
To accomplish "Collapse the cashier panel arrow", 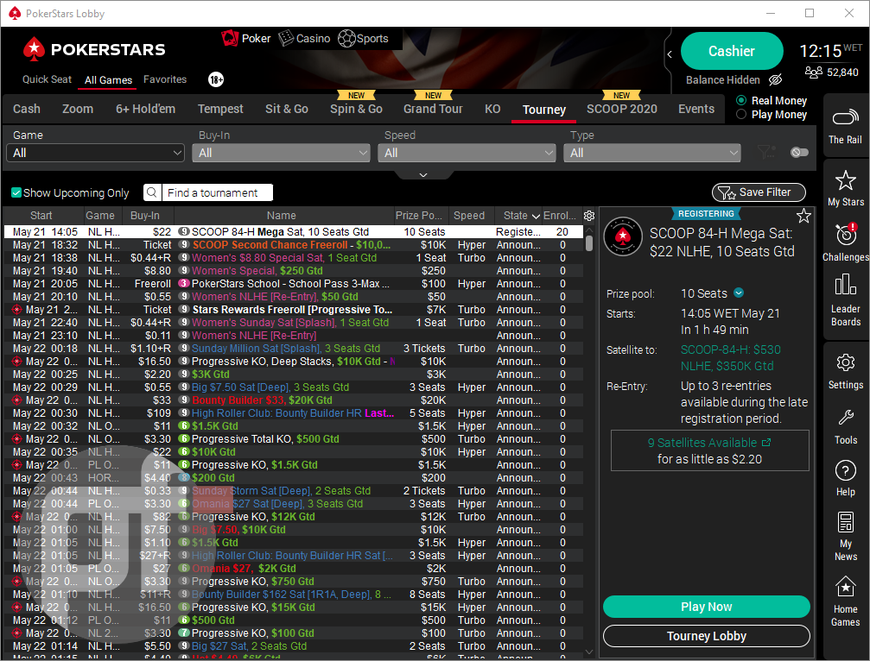I will [x=670, y=54].
